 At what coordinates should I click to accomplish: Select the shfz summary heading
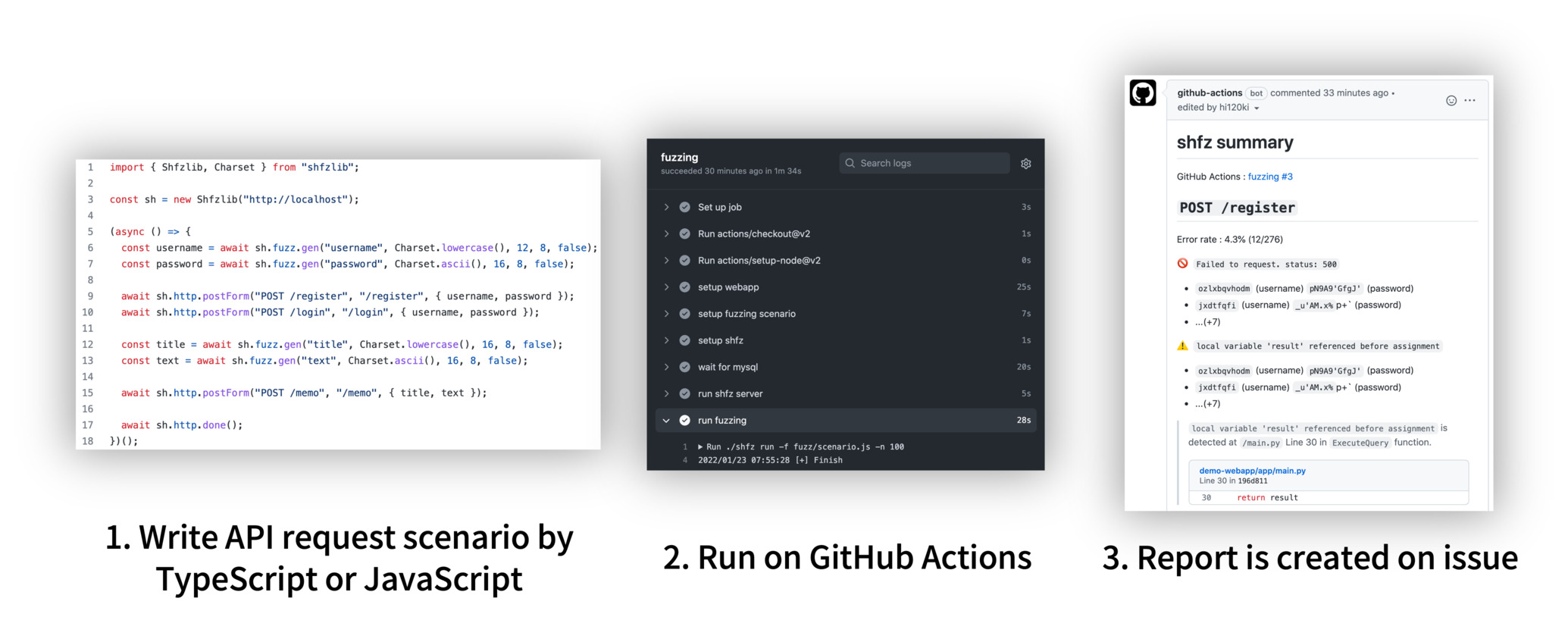1235,143
